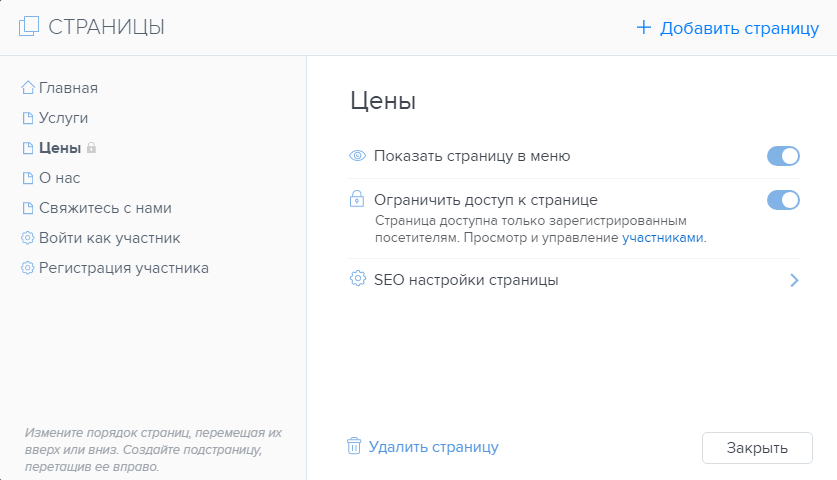Open the участниками link

pos(662,238)
